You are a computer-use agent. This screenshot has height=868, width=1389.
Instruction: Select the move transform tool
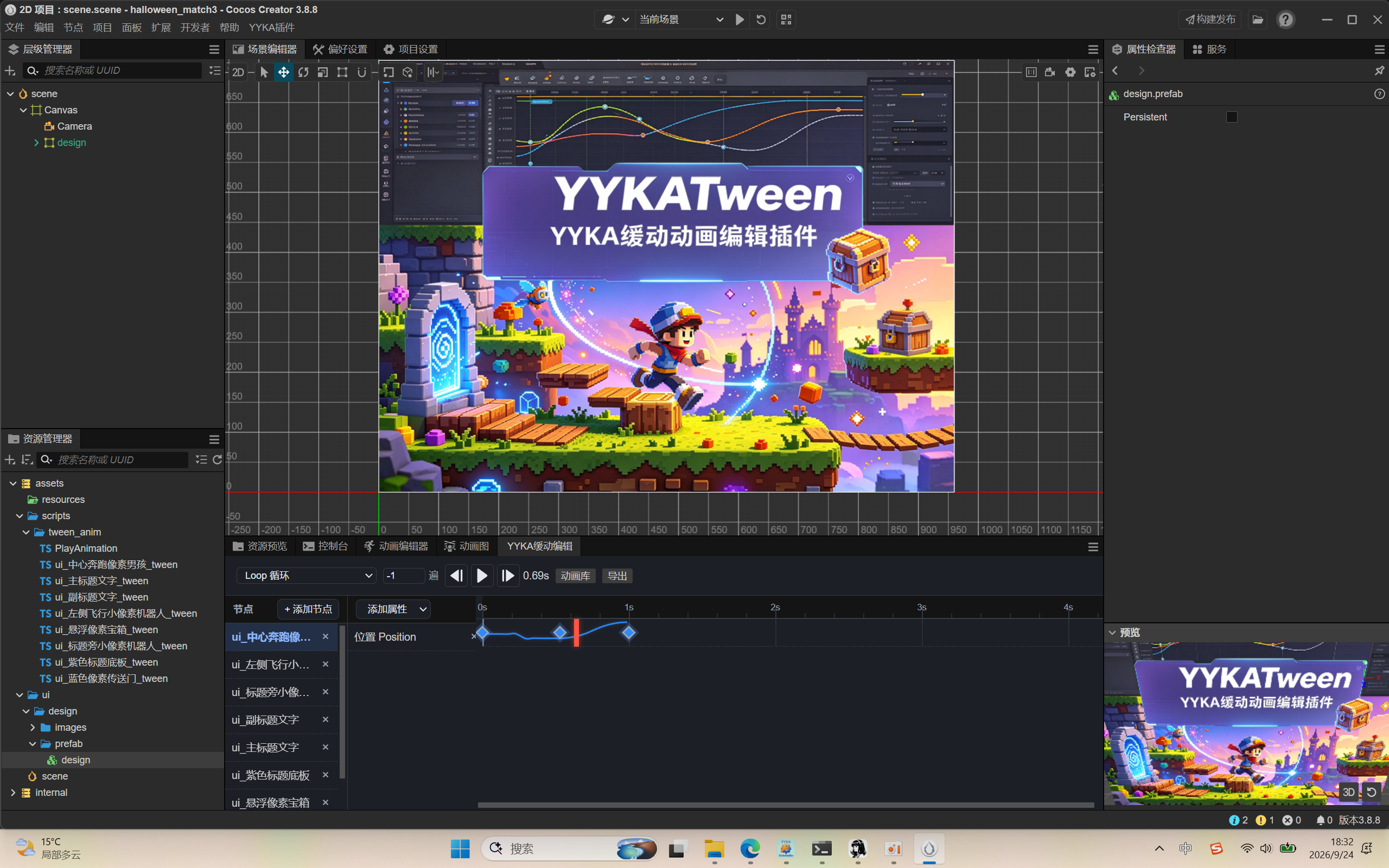pyautogui.click(x=284, y=72)
